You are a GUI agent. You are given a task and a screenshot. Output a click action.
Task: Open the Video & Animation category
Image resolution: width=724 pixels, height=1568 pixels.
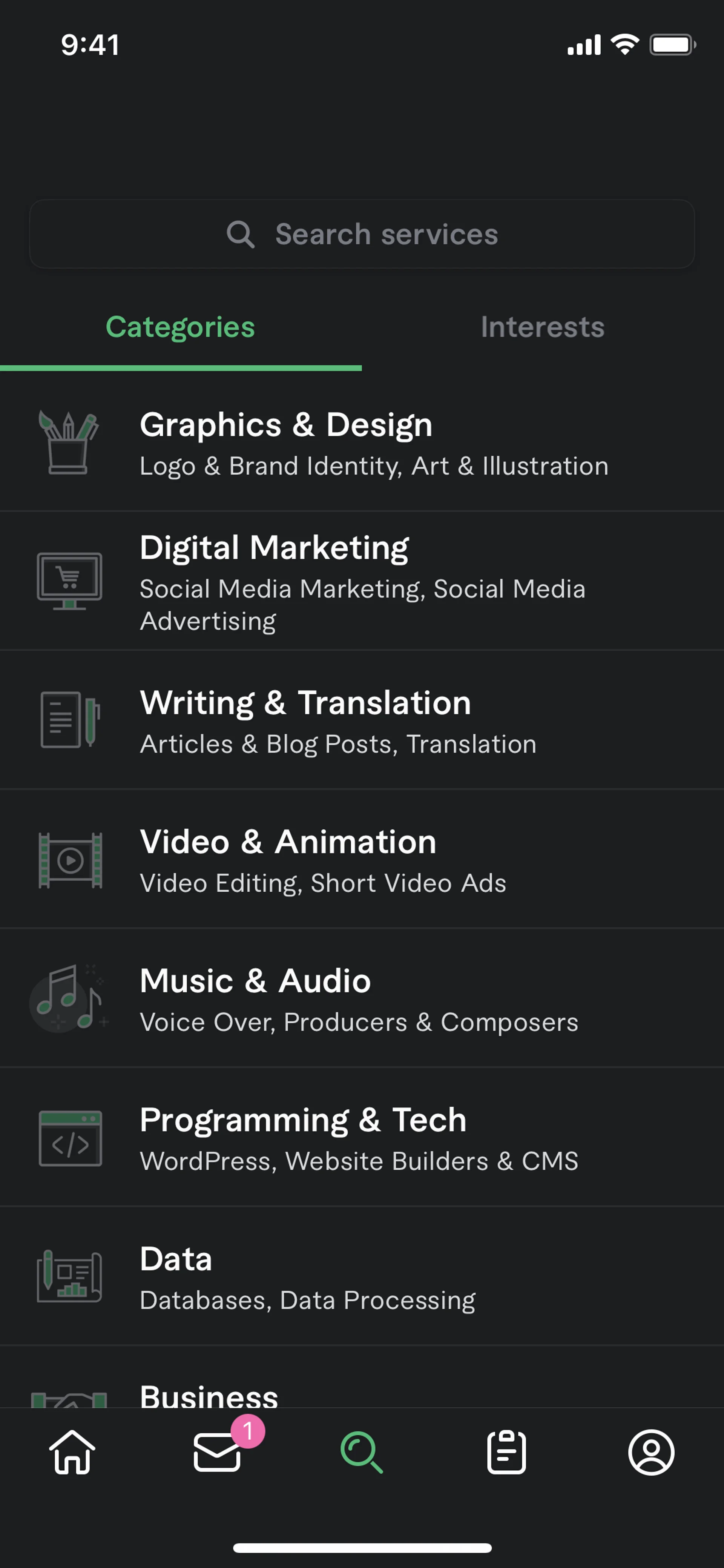click(365, 860)
